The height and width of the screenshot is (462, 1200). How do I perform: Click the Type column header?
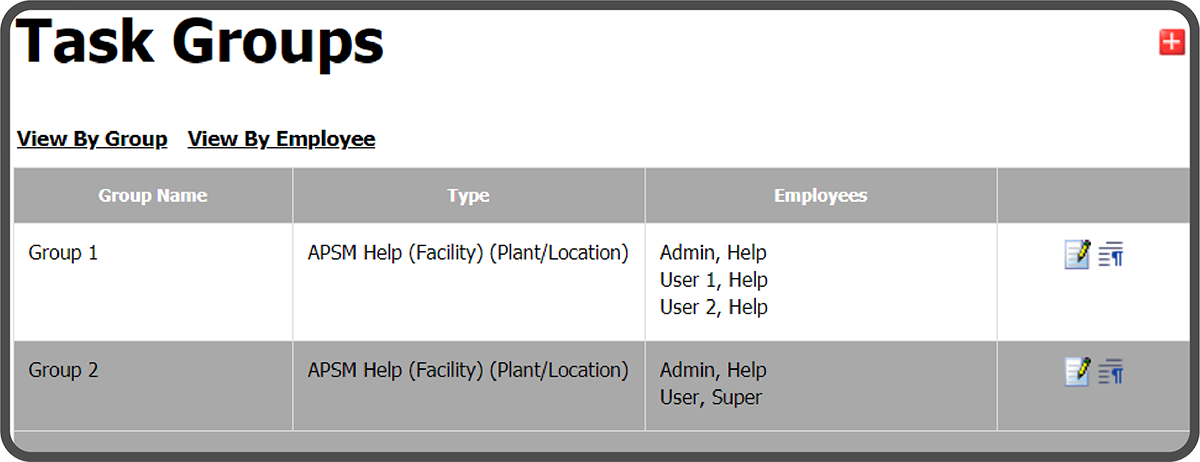click(469, 195)
